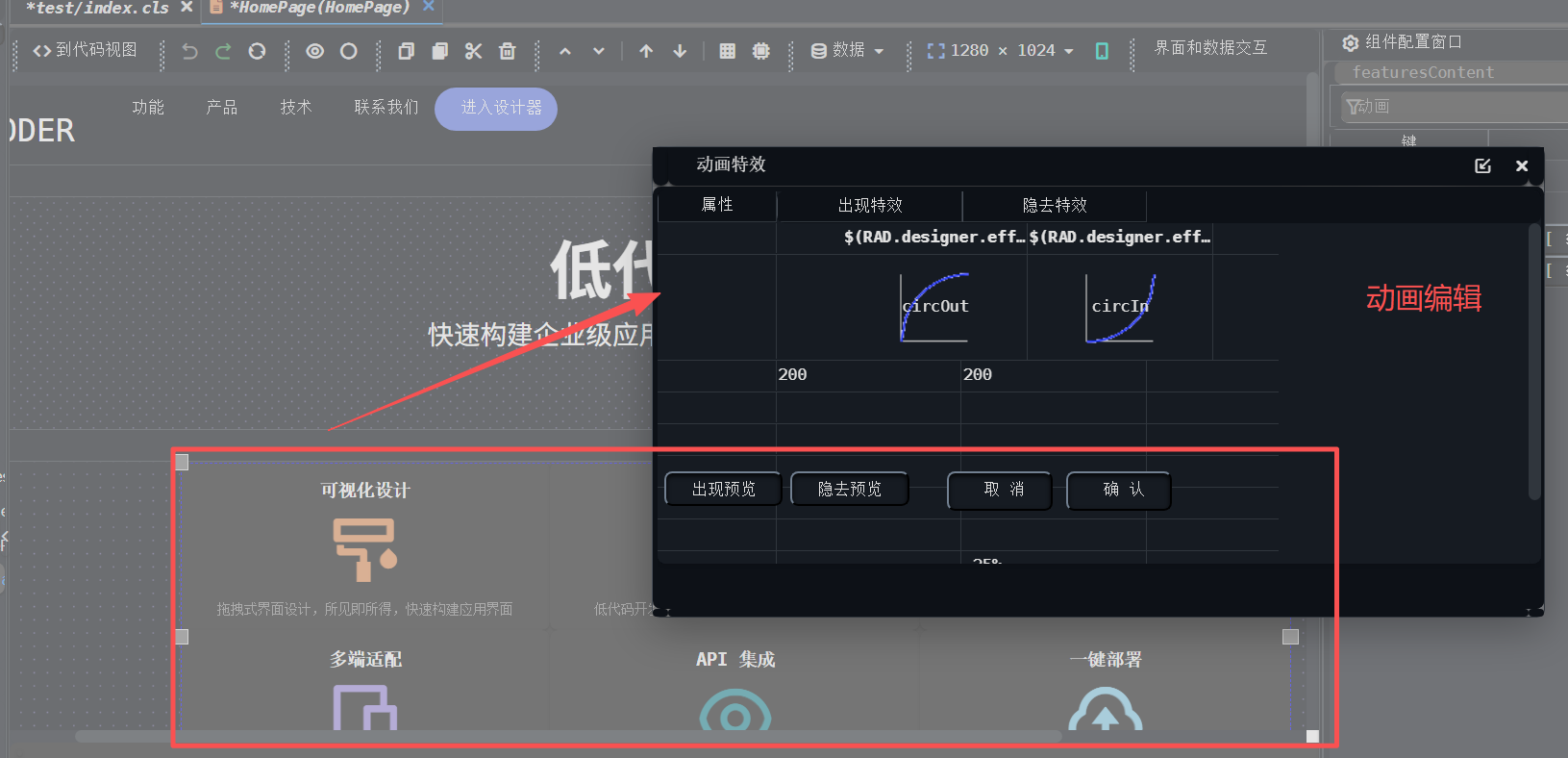The image size is (1568, 758).
Task: Click 界面和数据交互 in the toolbar
Action: coord(1210,48)
